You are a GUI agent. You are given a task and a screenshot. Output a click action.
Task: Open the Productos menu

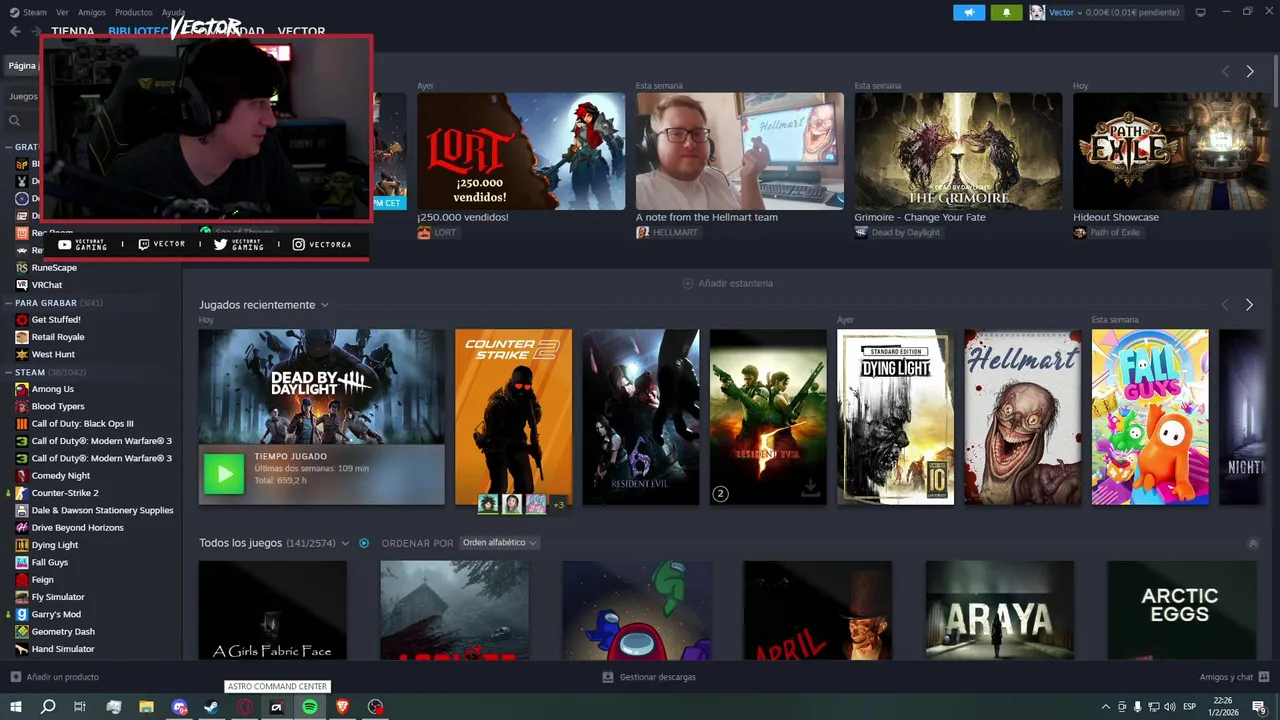tap(133, 12)
